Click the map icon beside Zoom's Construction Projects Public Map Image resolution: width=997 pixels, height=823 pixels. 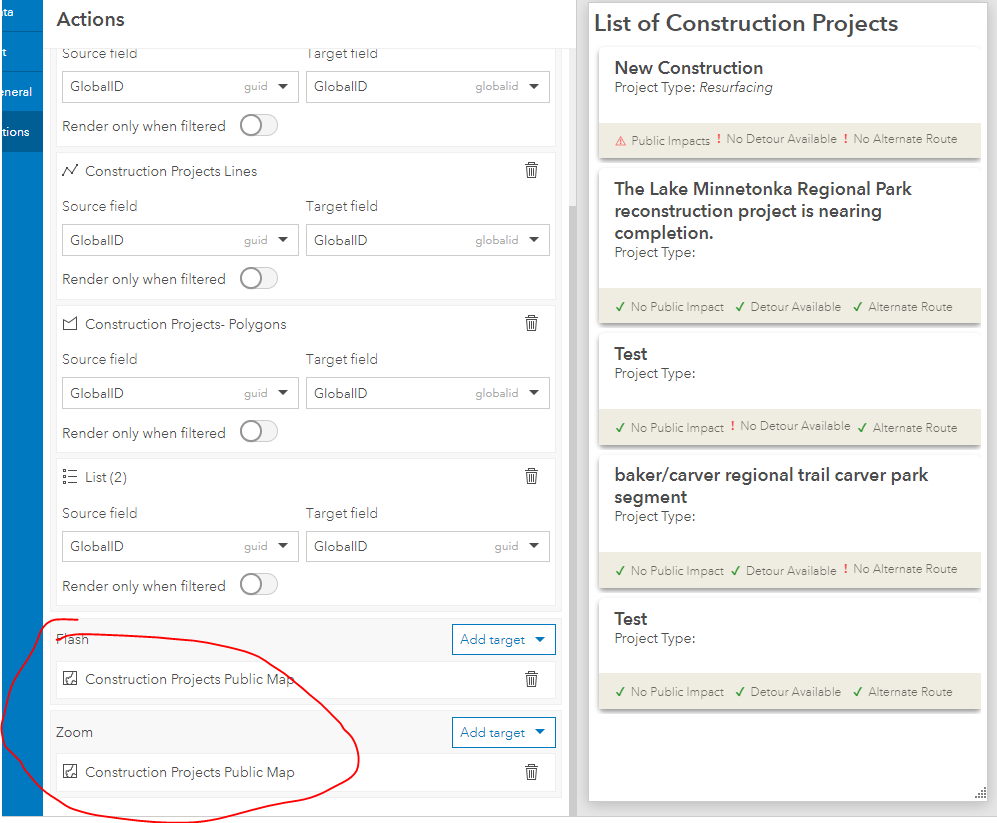point(69,772)
